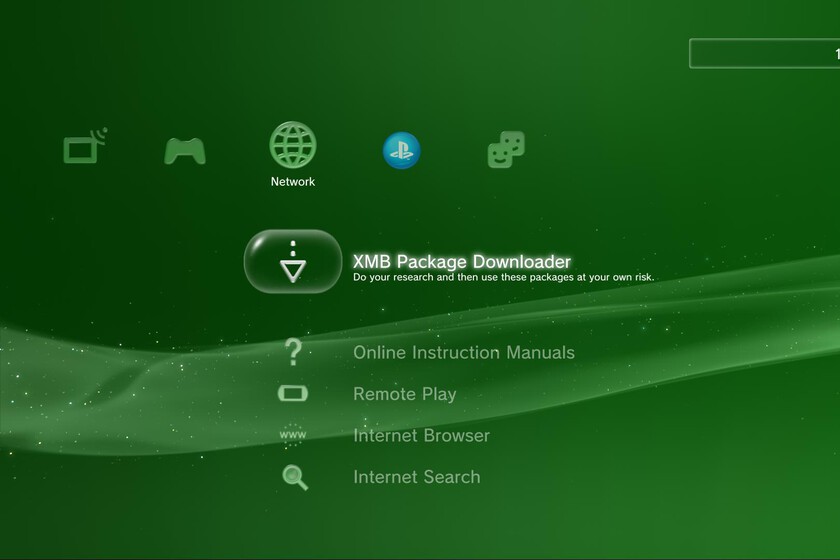Click the magnifying glass search icon
The height and width of the screenshot is (560, 840).
pyautogui.click(x=295, y=477)
